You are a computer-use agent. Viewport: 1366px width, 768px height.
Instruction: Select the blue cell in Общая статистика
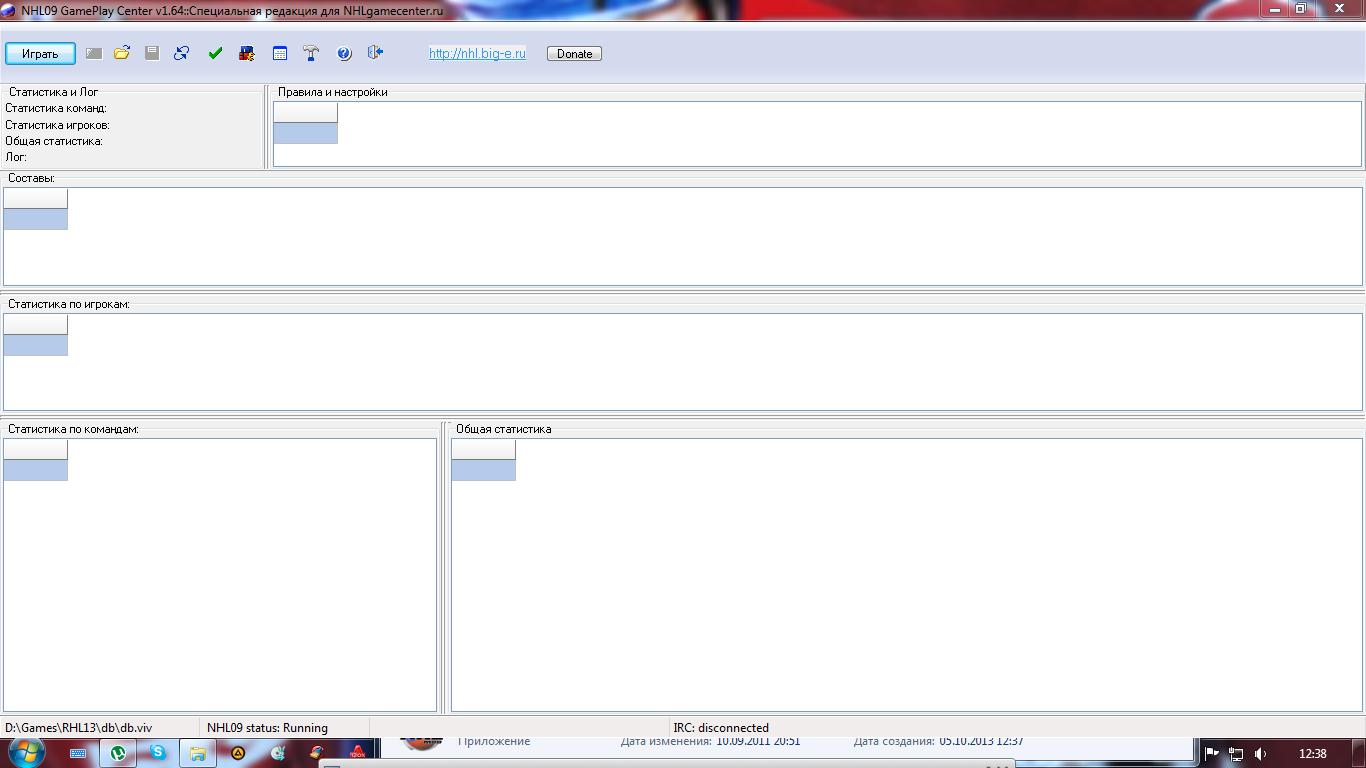(483, 470)
